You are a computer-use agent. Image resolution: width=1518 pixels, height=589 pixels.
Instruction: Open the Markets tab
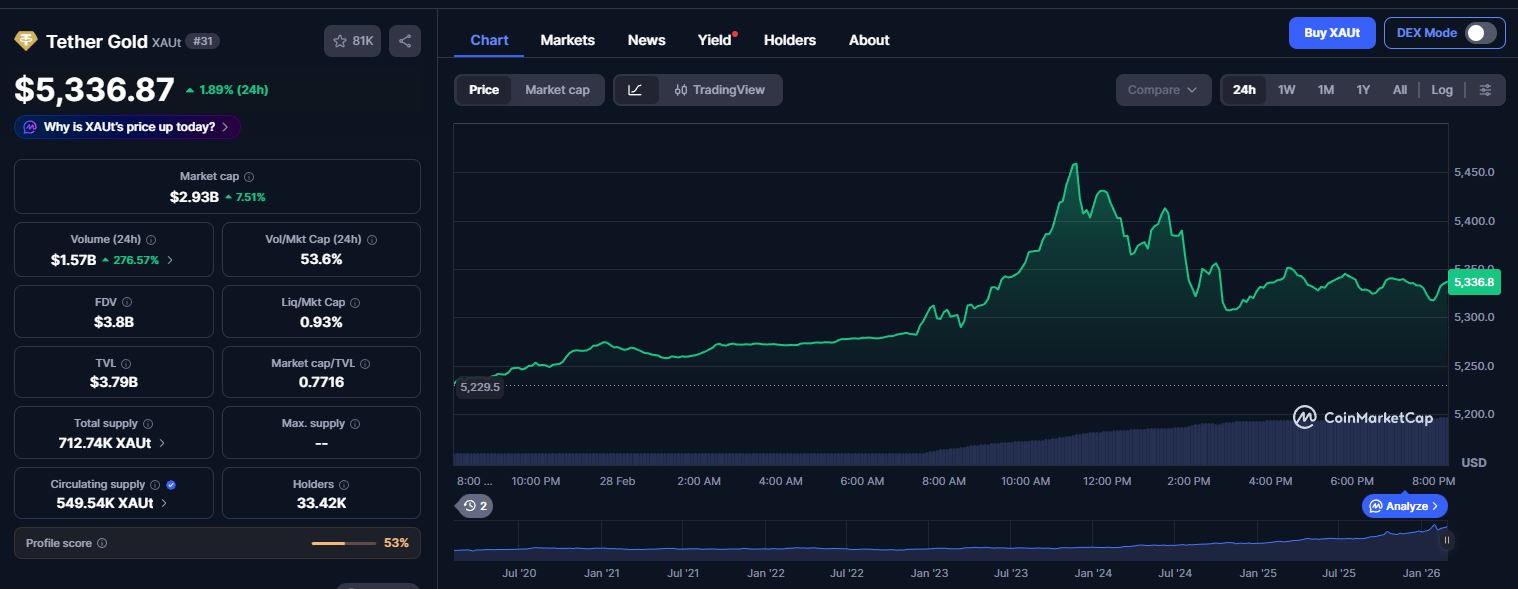(567, 40)
